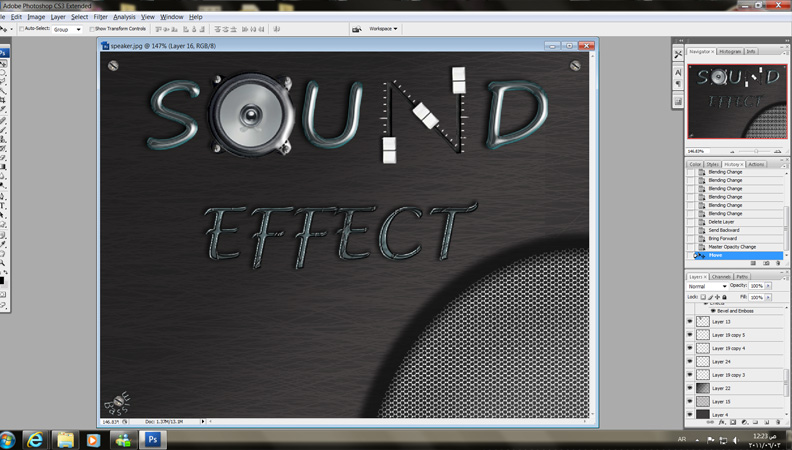Create new document from current history state

(753, 263)
